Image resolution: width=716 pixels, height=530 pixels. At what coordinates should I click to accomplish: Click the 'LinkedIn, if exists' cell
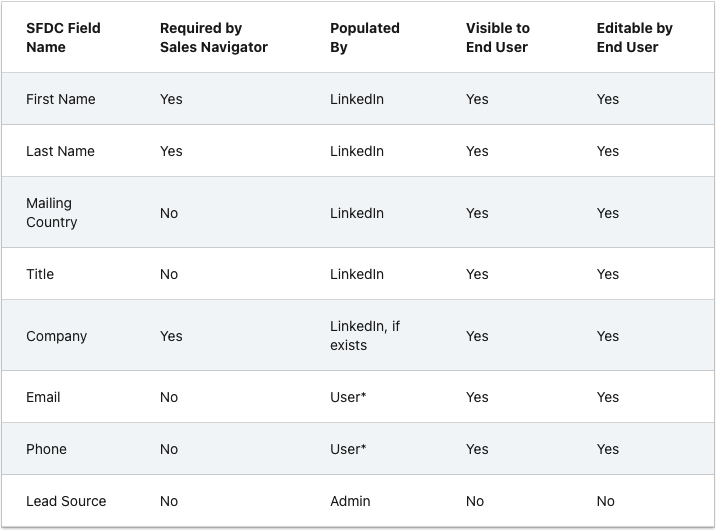tap(364, 336)
